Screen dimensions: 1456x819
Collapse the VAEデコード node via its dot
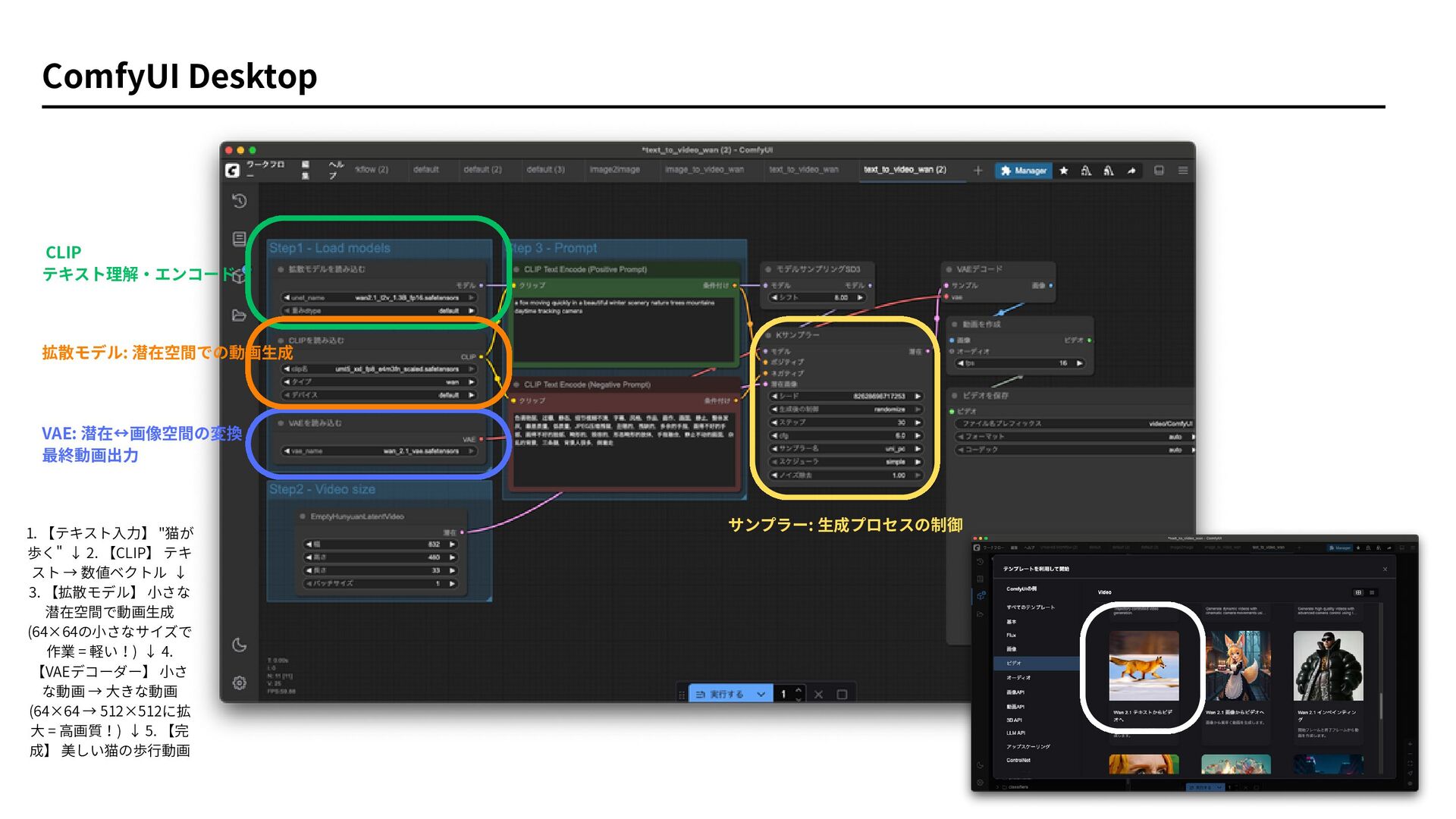tap(949, 269)
